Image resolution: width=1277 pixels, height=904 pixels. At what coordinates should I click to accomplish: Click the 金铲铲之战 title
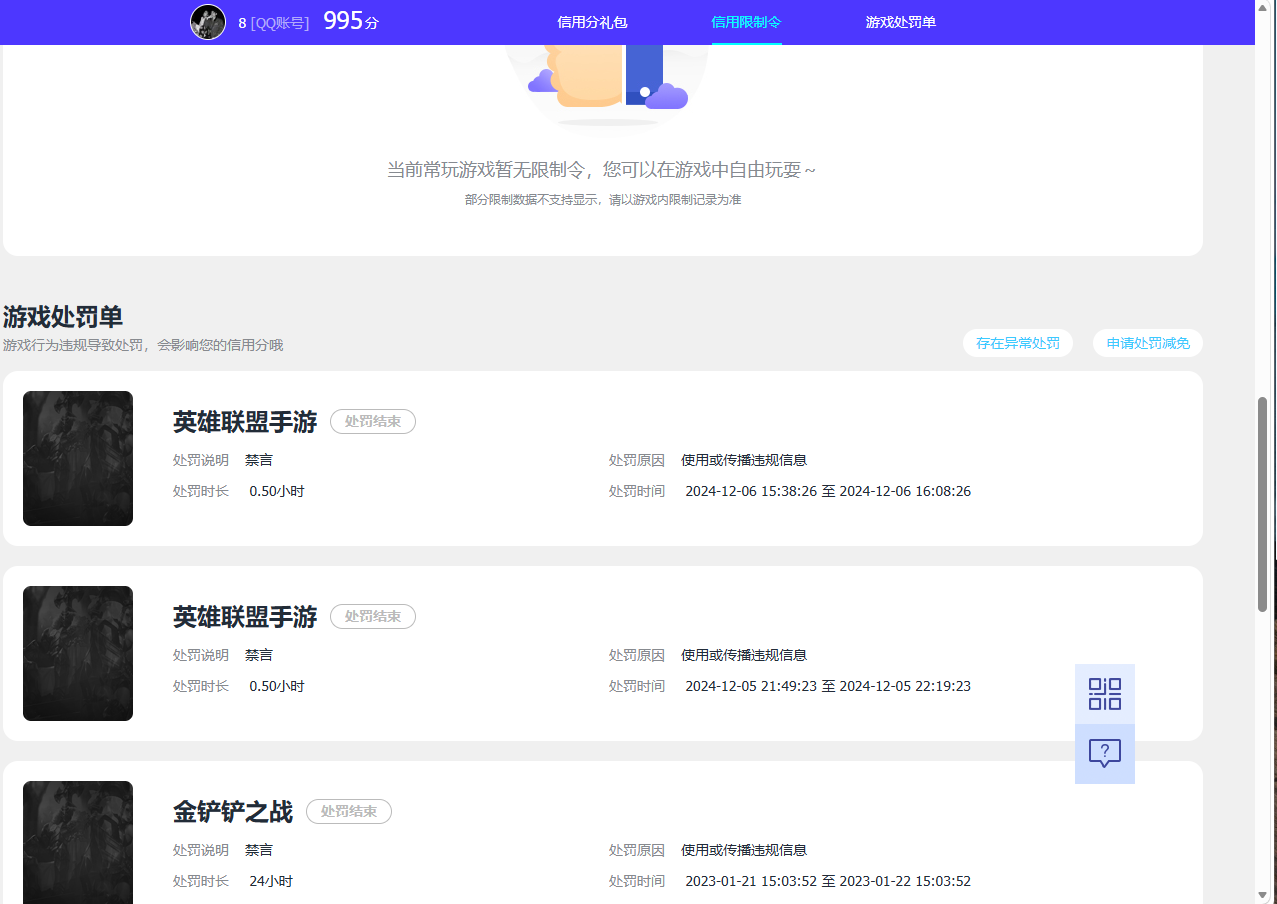click(x=233, y=812)
